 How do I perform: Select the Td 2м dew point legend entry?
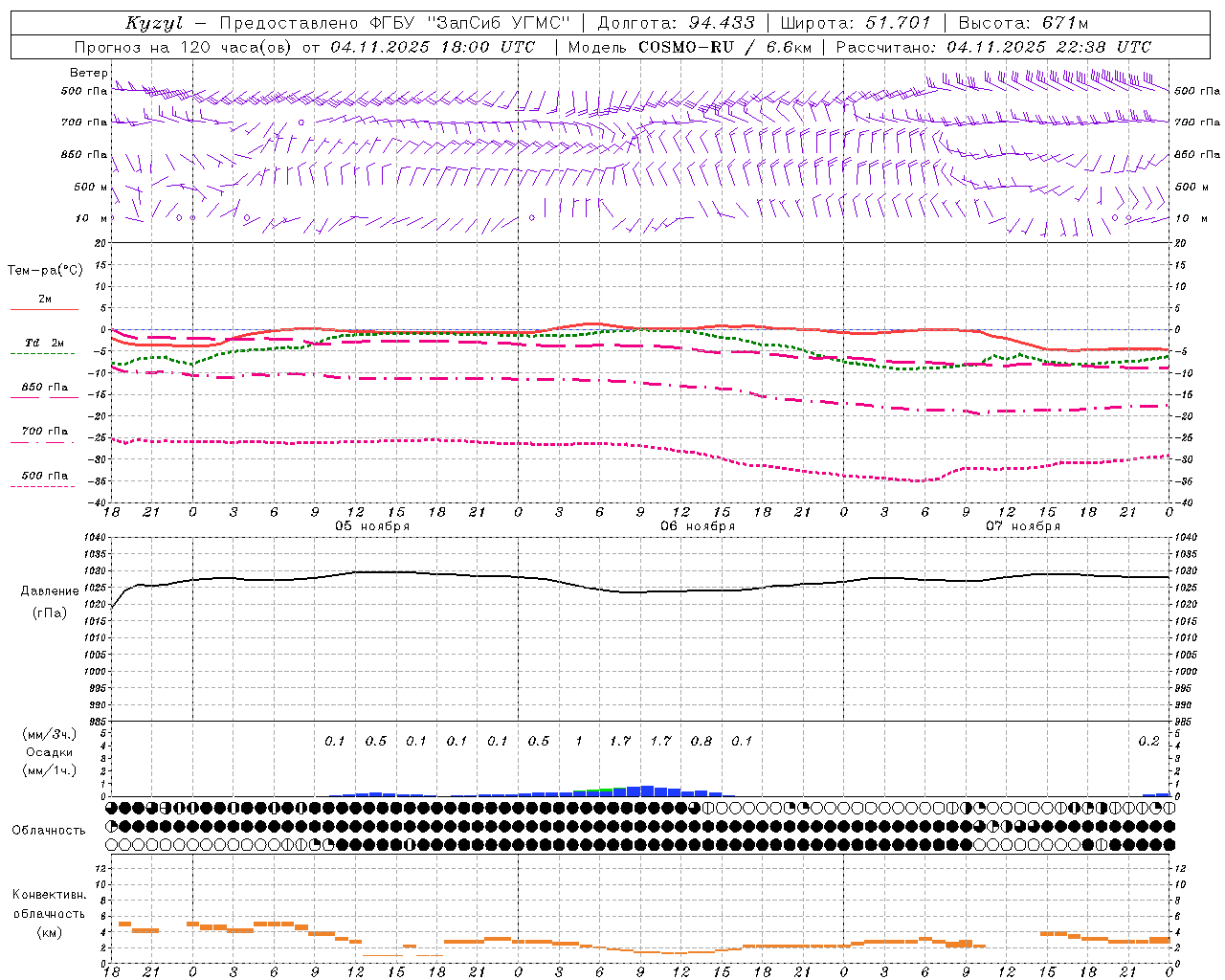pyautogui.click(x=44, y=343)
